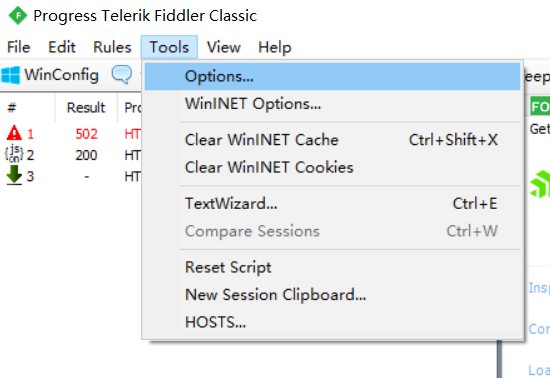Click the speech bubble comment icon
Image resolution: width=550 pixels, height=378 pixels.
122,75
